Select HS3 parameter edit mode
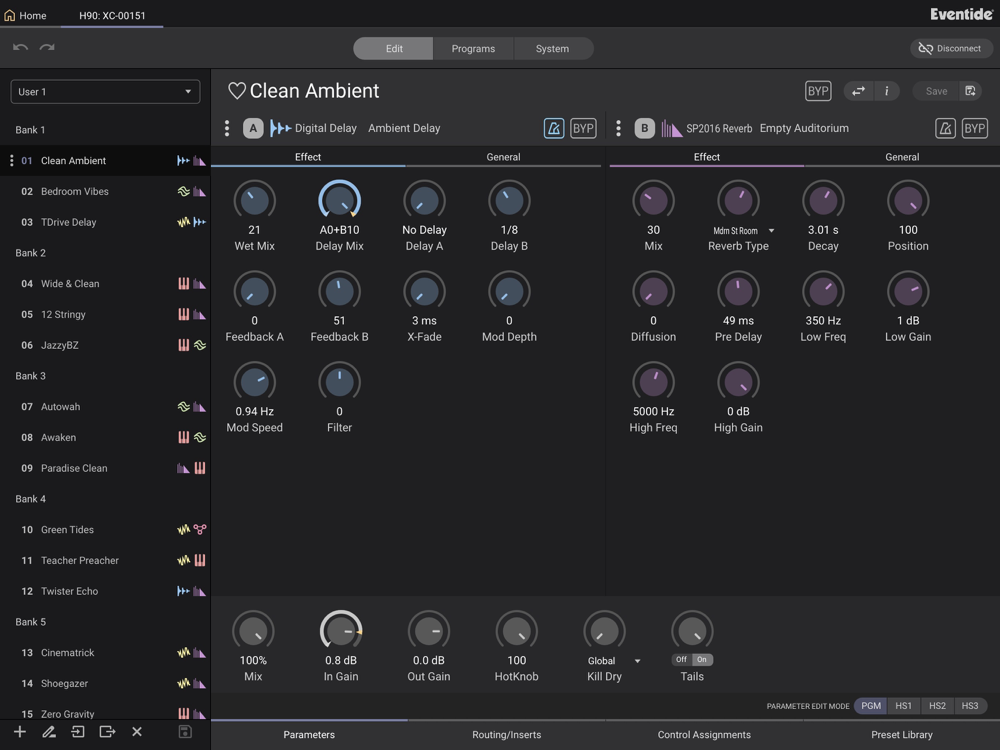The image size is (1000, 750). coord(970,705)
